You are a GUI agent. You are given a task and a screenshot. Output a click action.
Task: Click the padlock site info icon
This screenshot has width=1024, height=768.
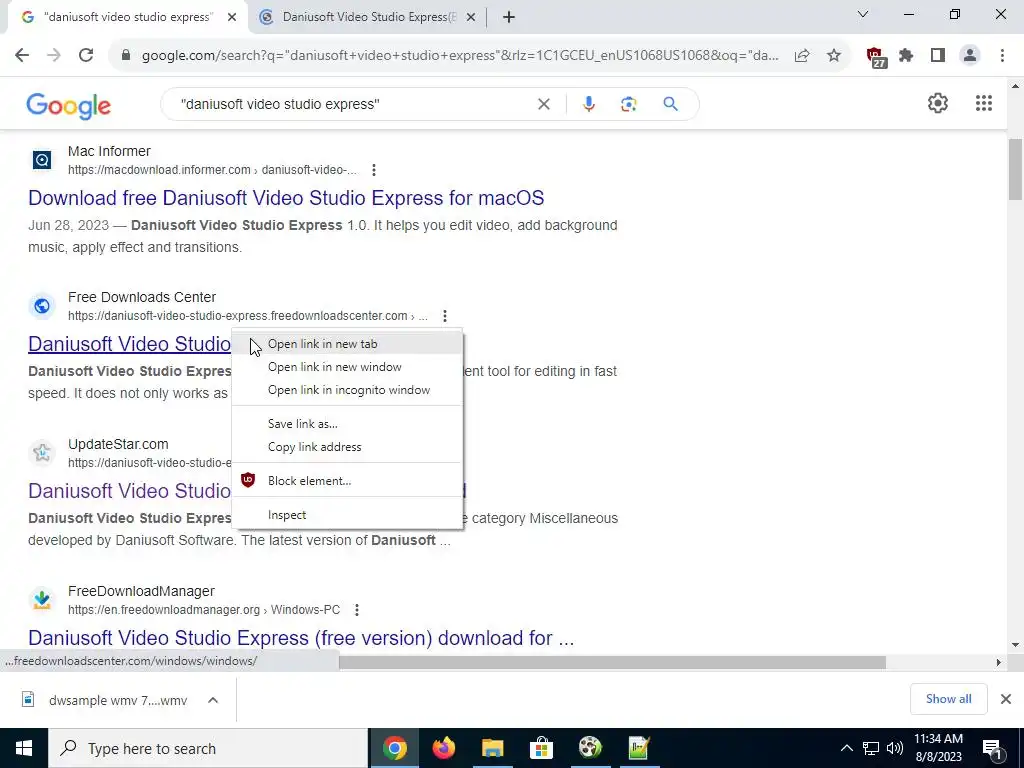point(126,56)
